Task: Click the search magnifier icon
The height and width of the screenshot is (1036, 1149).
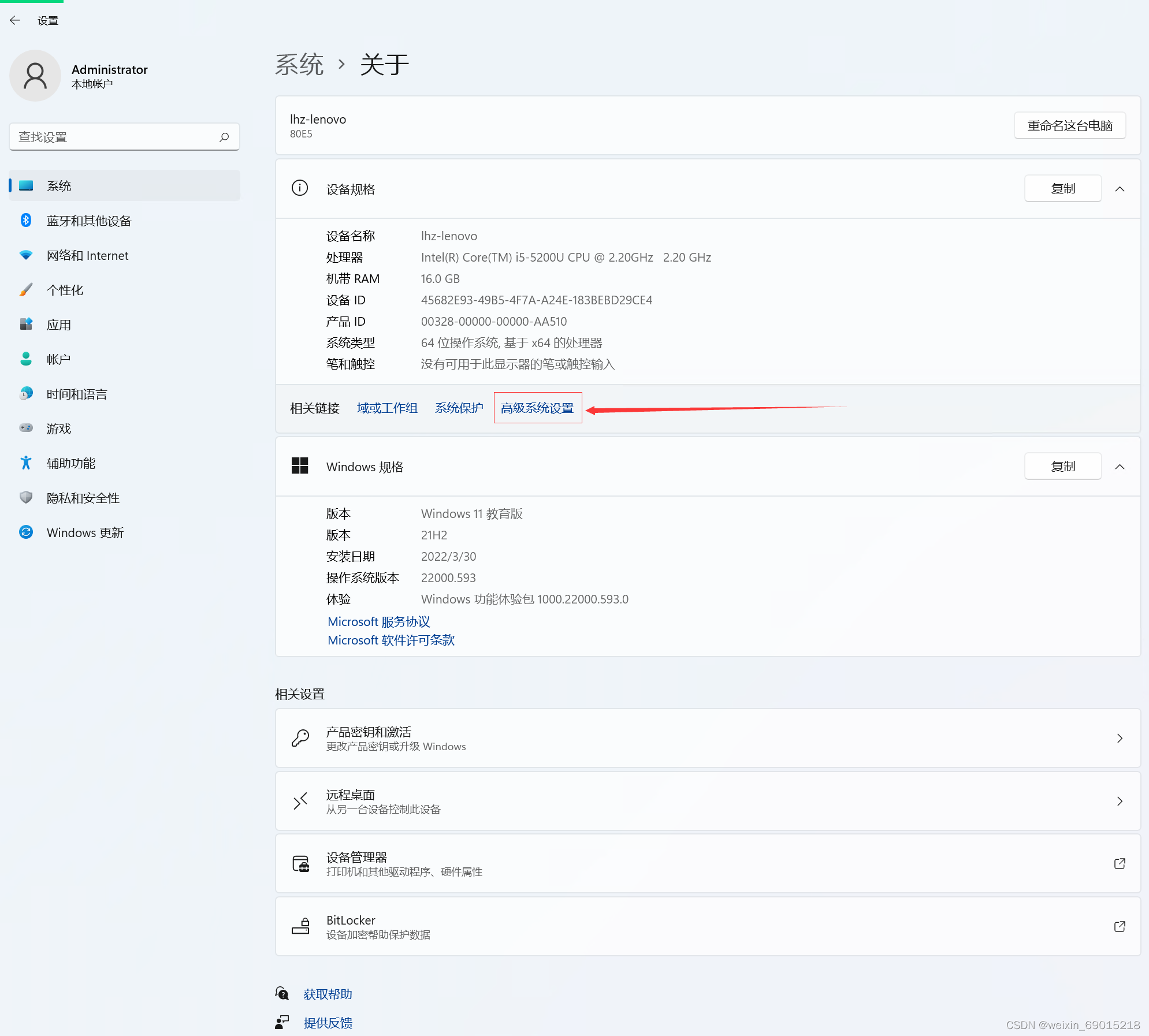Action: tap(224, 137)
